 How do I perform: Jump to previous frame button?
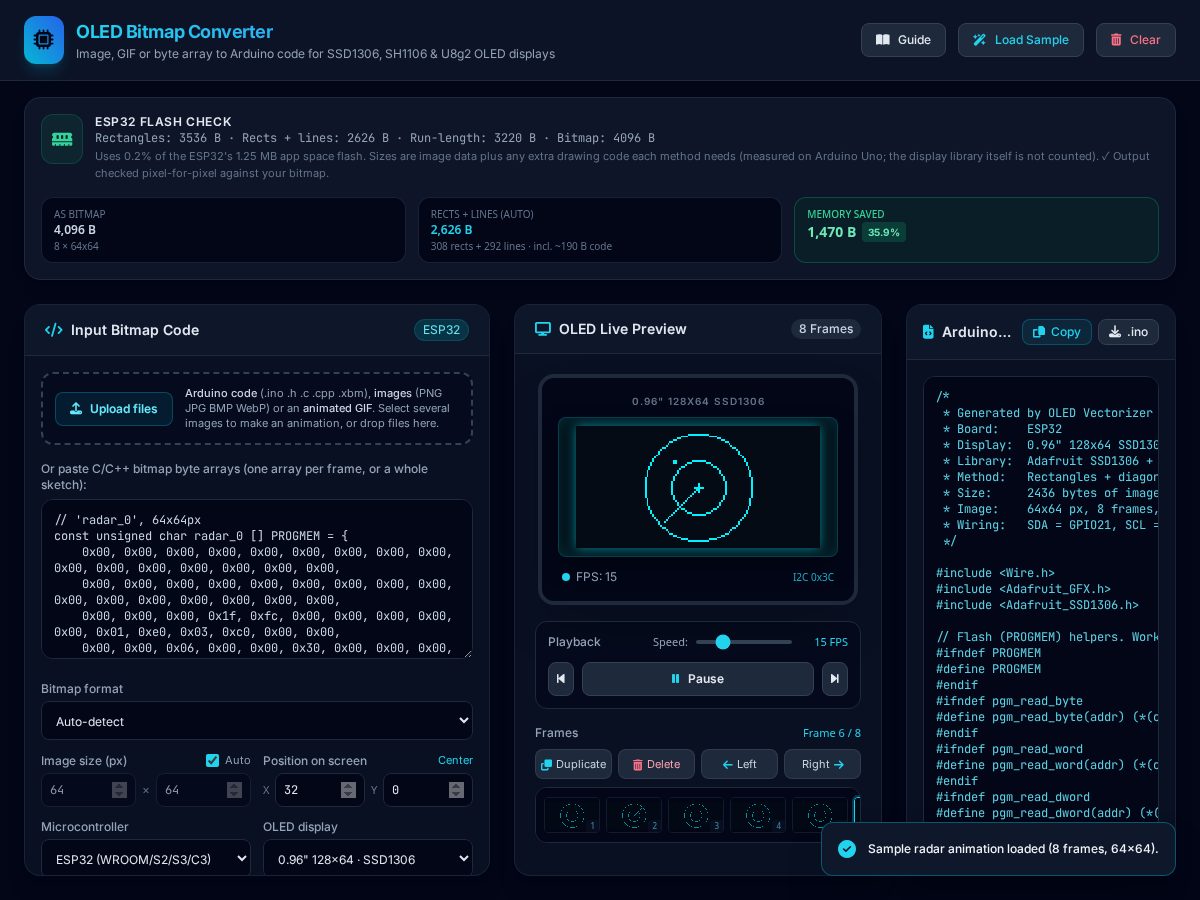point(561,679)
